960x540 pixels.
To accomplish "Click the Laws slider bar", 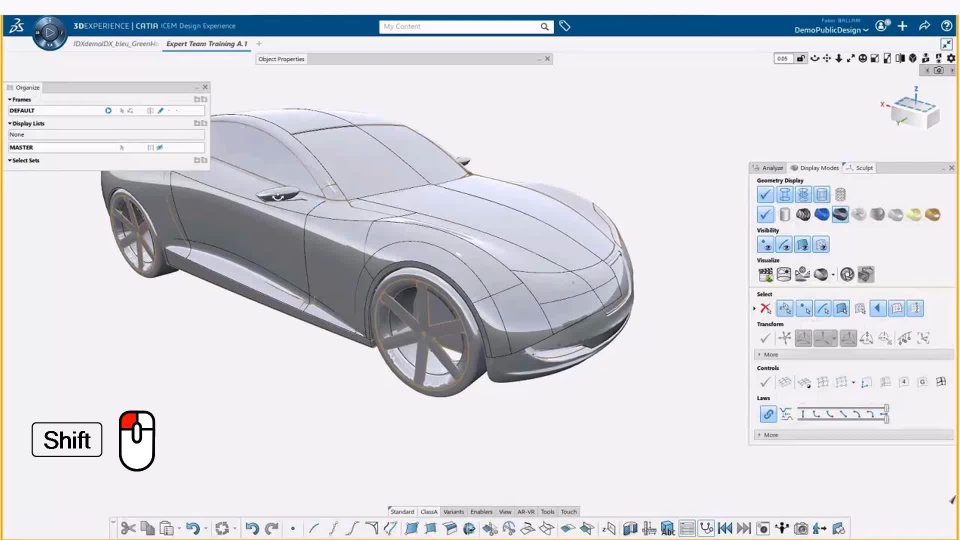I will pos(842,414).
